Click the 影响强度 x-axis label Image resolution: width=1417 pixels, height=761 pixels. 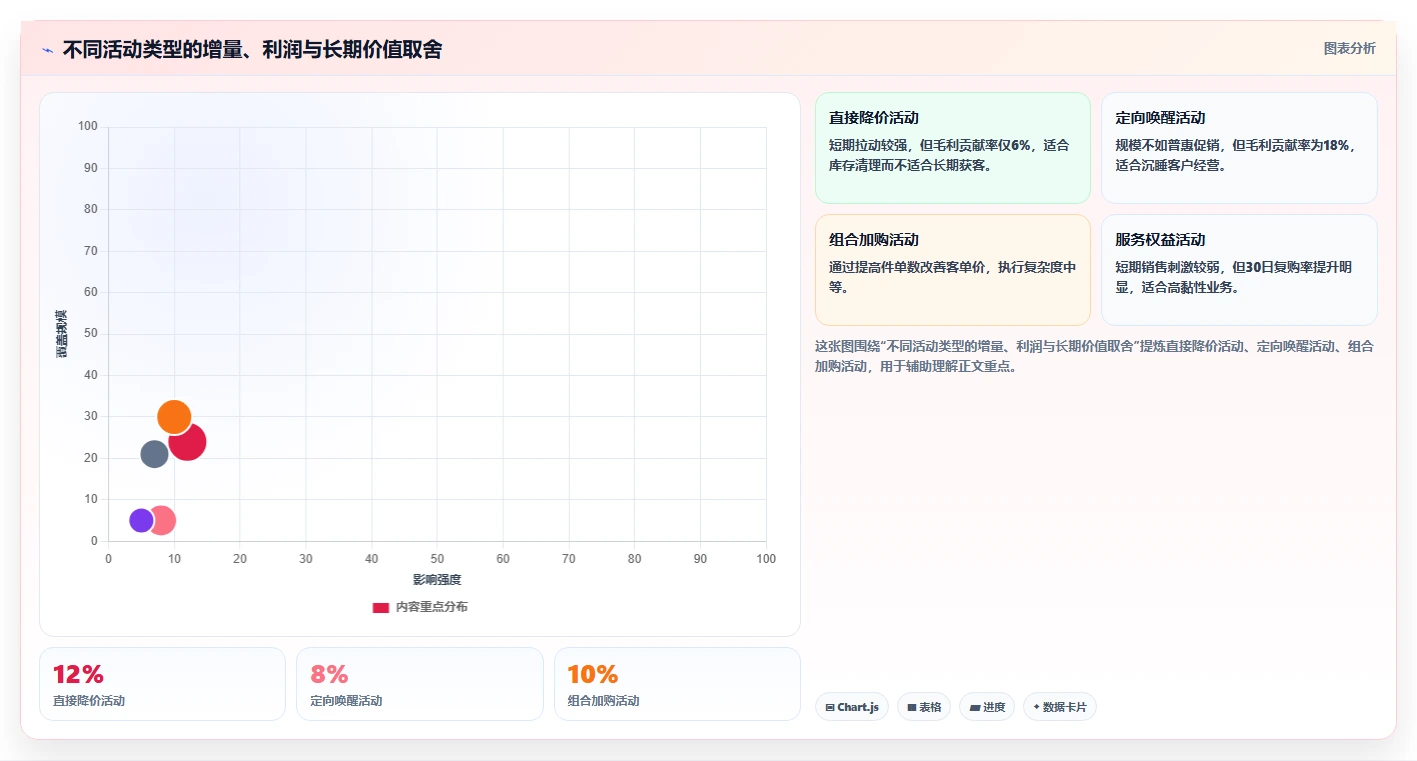coord(437,580)
